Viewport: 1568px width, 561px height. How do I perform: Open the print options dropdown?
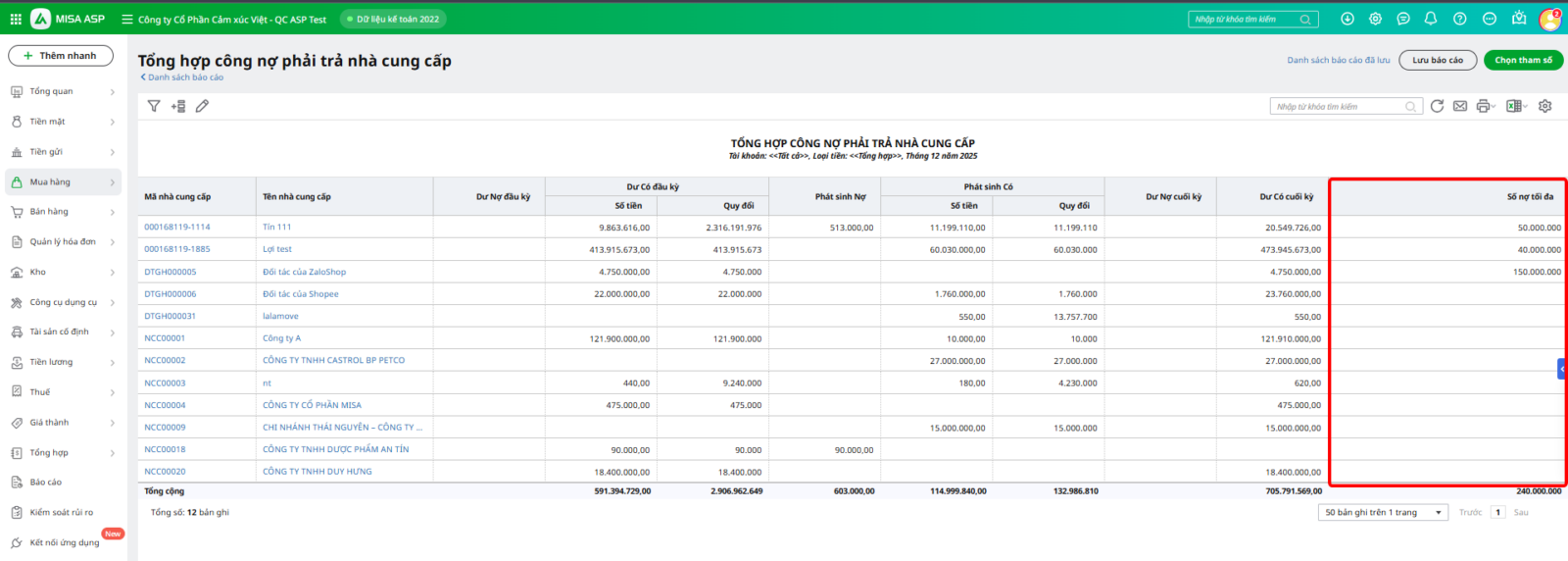1487,106
